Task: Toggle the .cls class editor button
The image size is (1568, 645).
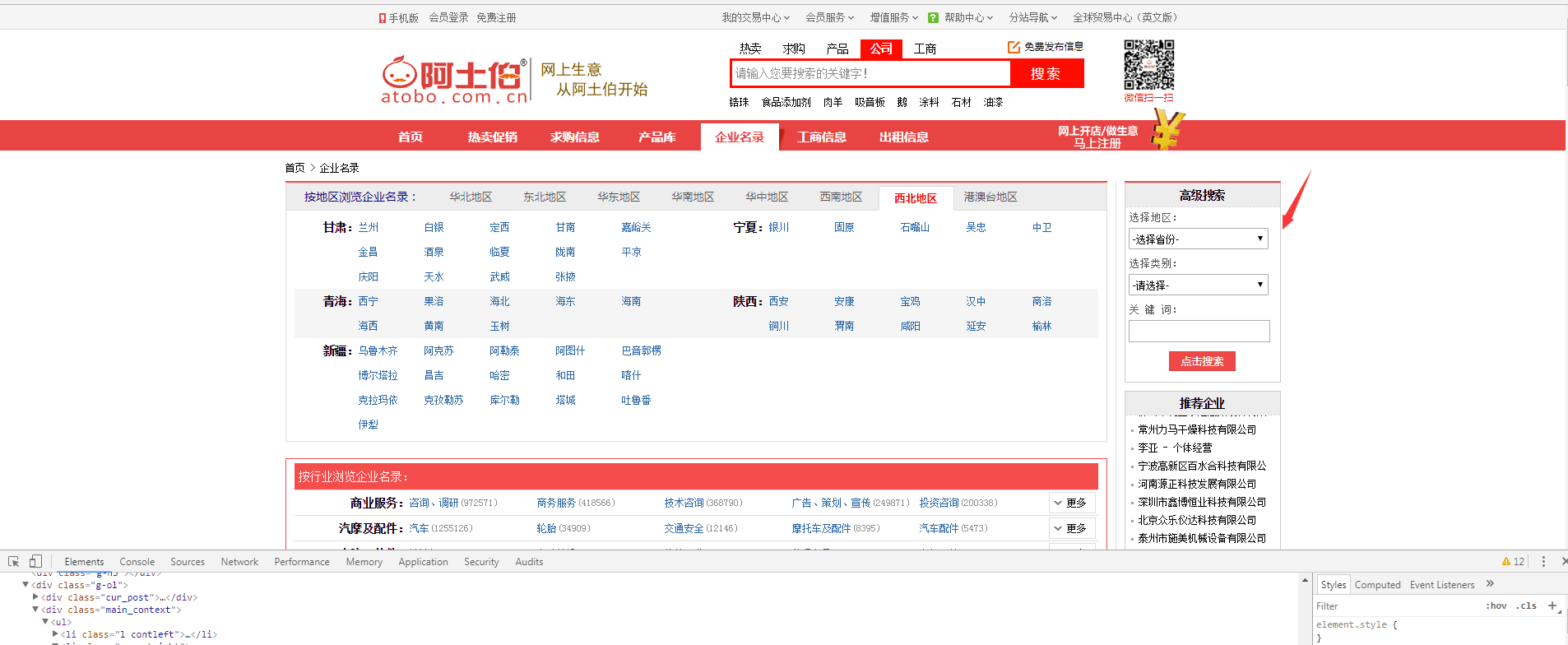Action: point(1528,606)
